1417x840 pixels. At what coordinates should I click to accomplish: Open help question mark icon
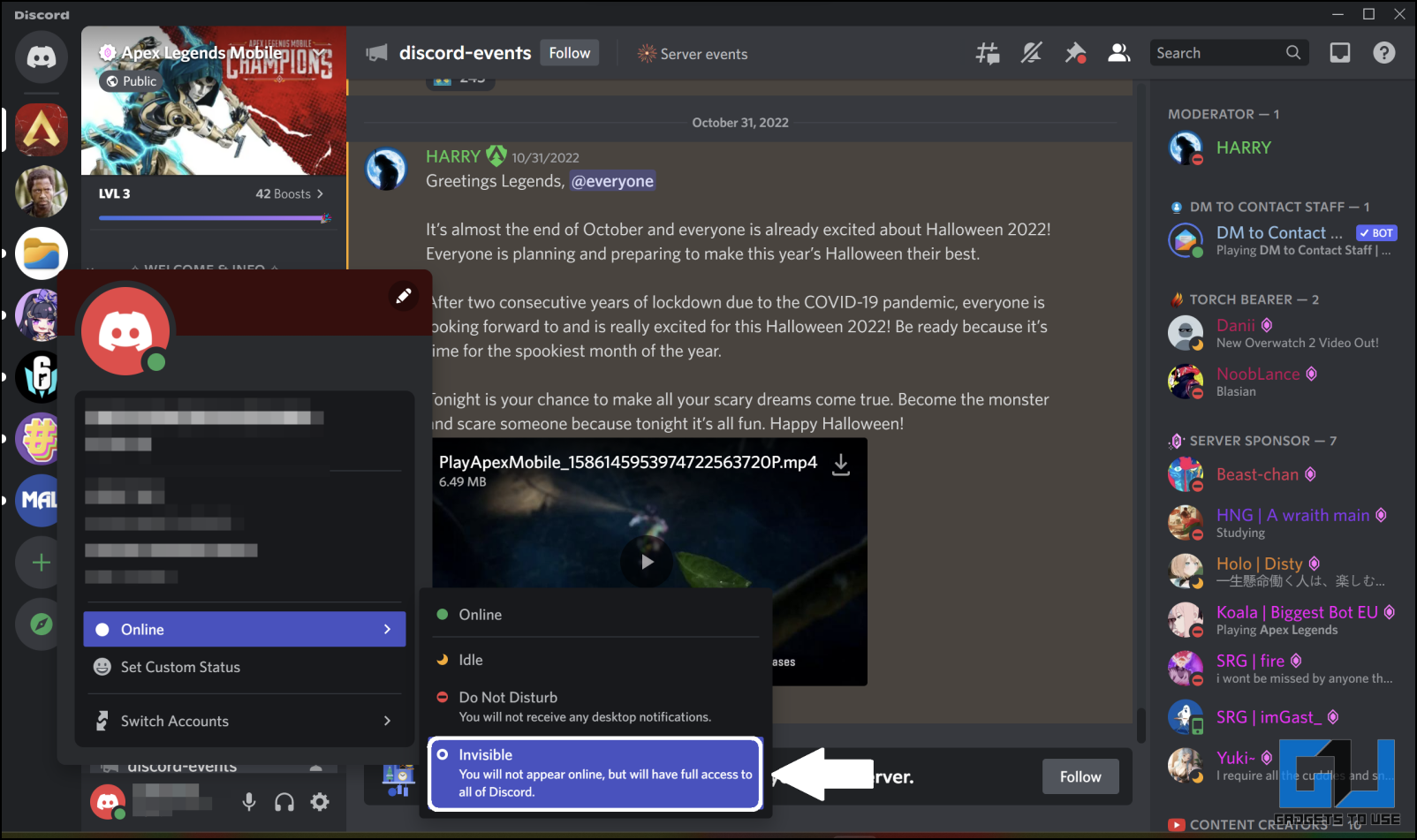coord(1384,53)
